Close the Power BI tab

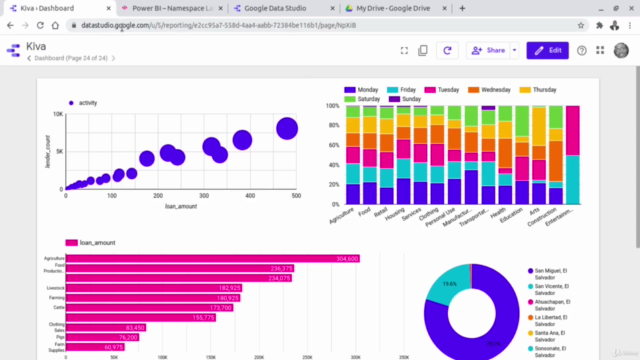(220, 8)
